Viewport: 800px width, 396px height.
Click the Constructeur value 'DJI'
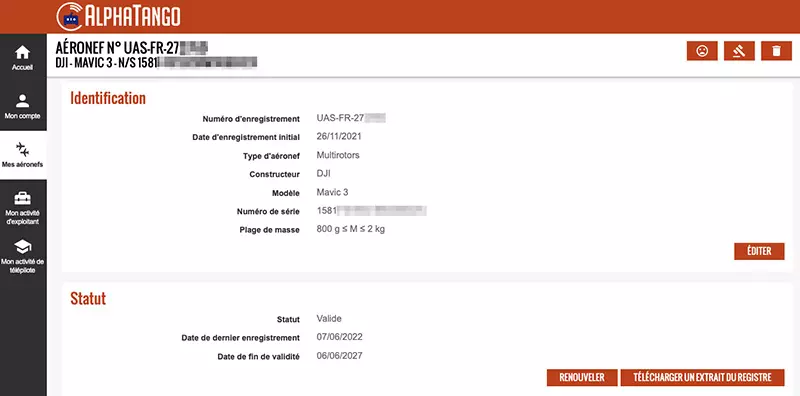click(x=323, y=174)
